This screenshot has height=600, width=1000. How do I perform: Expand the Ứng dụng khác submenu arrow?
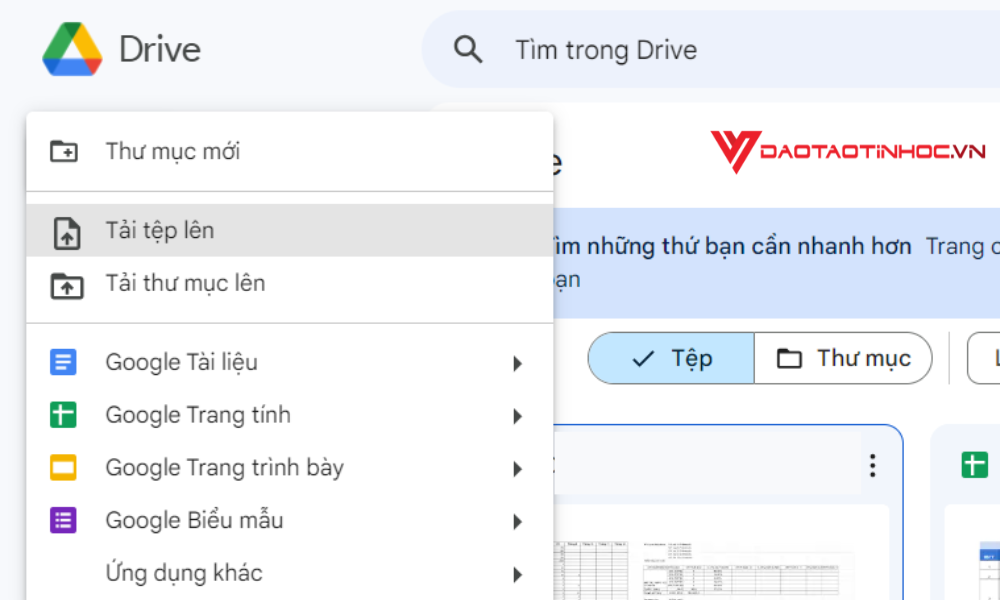click(518, 574)
